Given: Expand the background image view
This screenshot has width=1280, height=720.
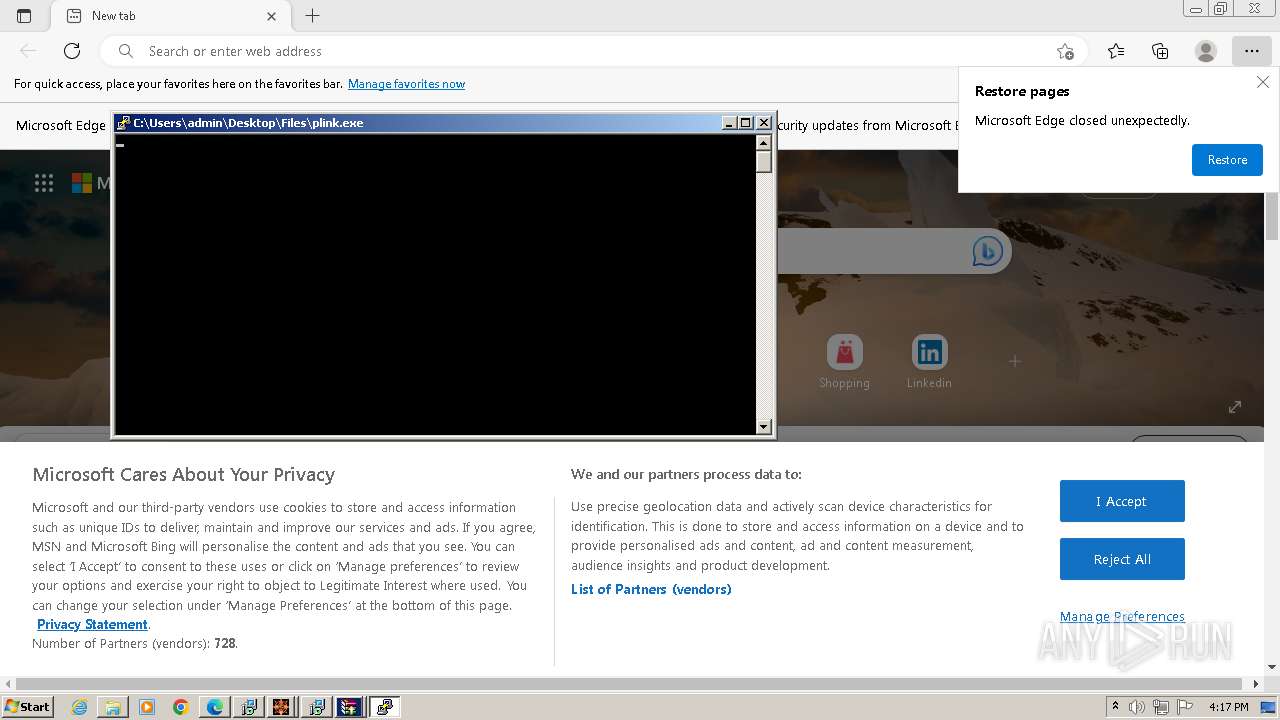Looking at the screenshot, I should (1235, 407).
